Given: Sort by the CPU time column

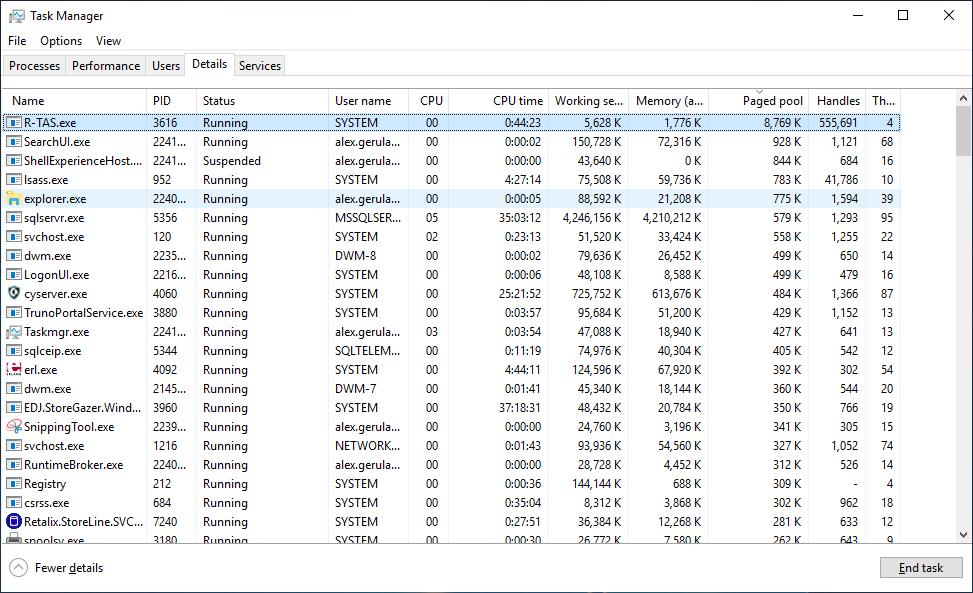Looking at the screenshot, I should (517, 101).
